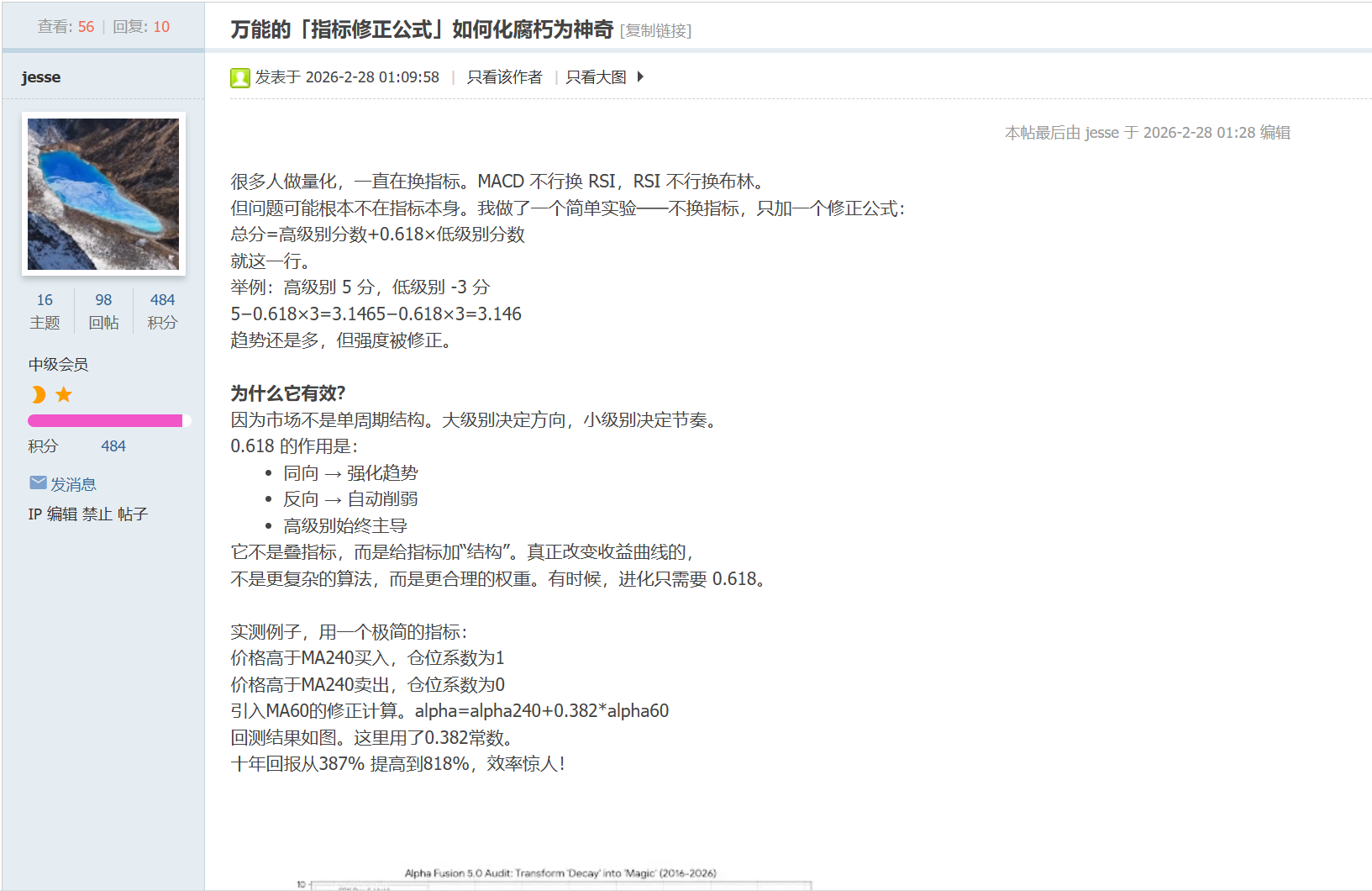Click the star level icon under 中级会员

(64, 394)
